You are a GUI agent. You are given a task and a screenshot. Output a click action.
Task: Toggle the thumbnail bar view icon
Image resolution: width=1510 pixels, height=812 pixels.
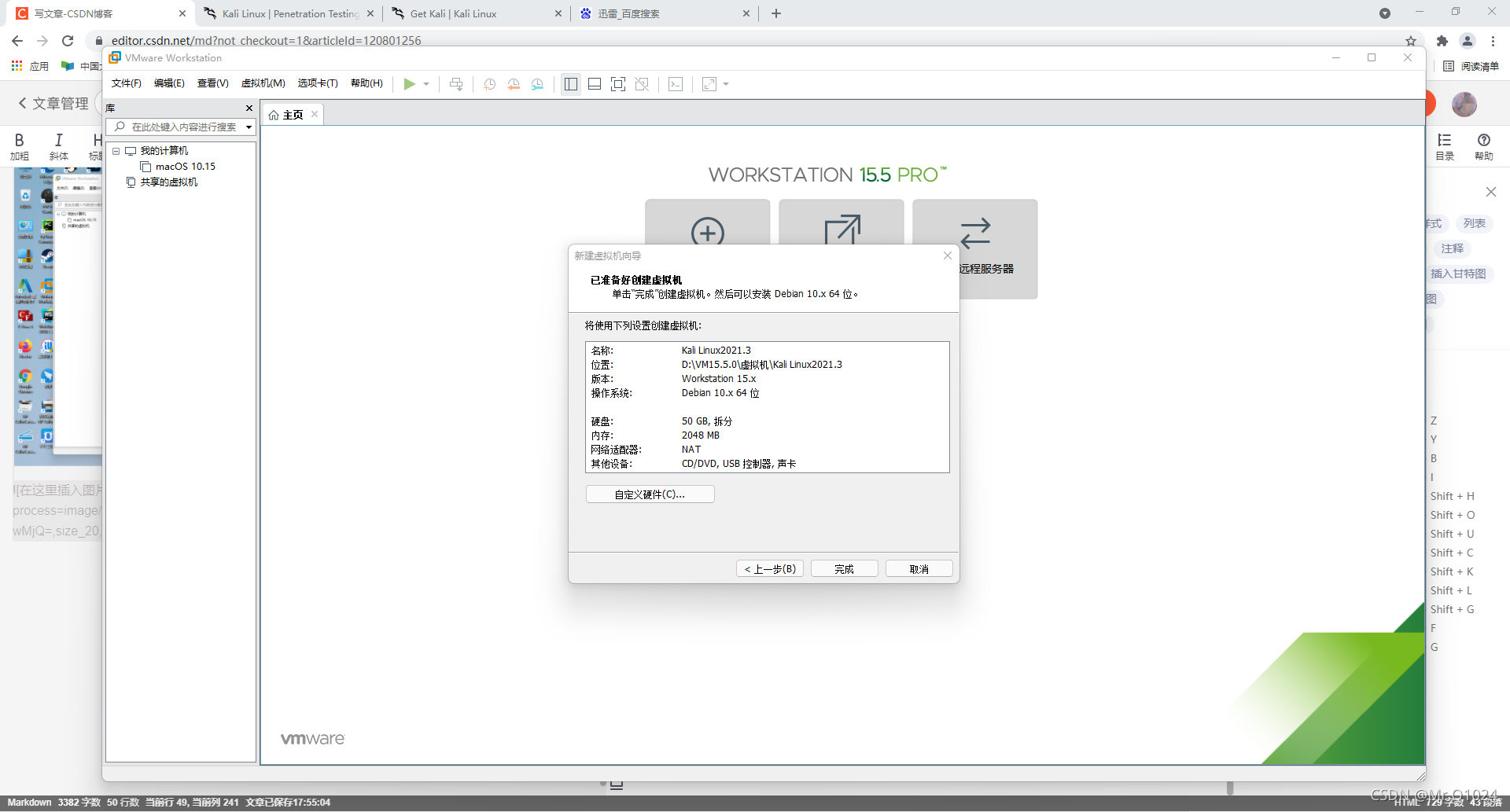click(595, 84)
